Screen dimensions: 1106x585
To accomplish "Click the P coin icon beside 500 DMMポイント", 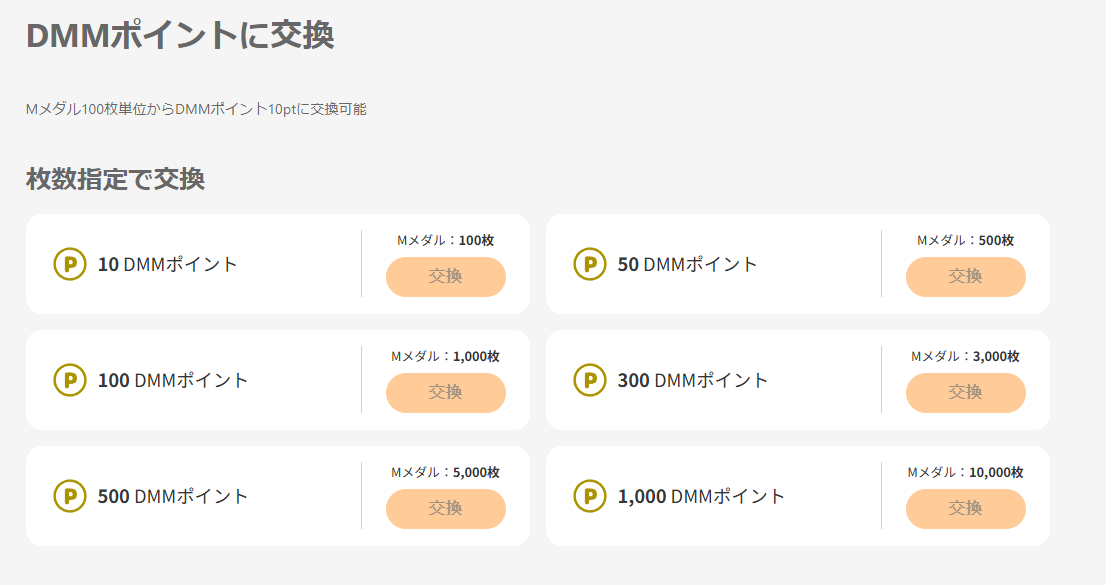I will [x=69, y=496].
